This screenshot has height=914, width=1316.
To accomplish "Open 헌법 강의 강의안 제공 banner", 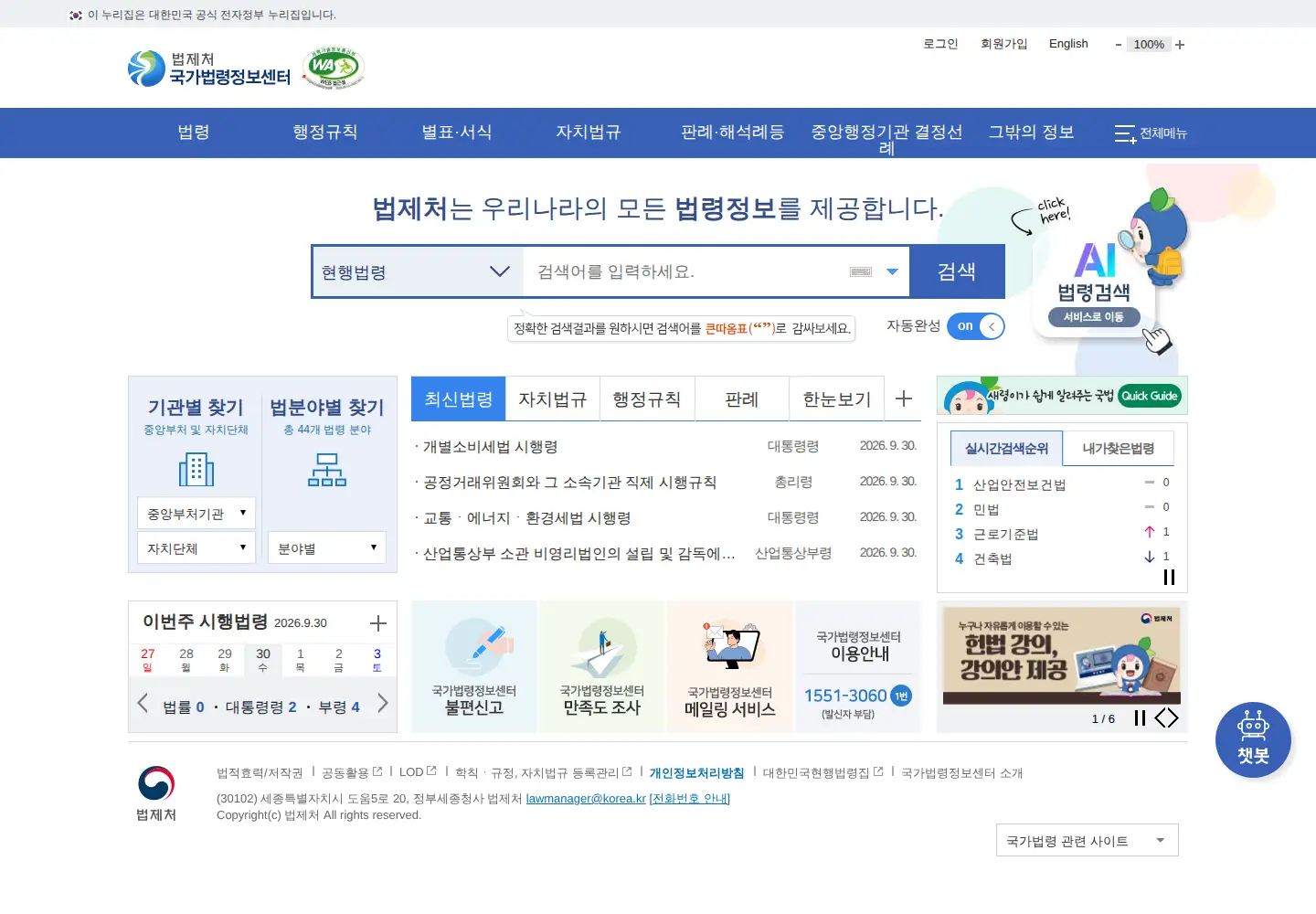I will [x=1062, y=655].
